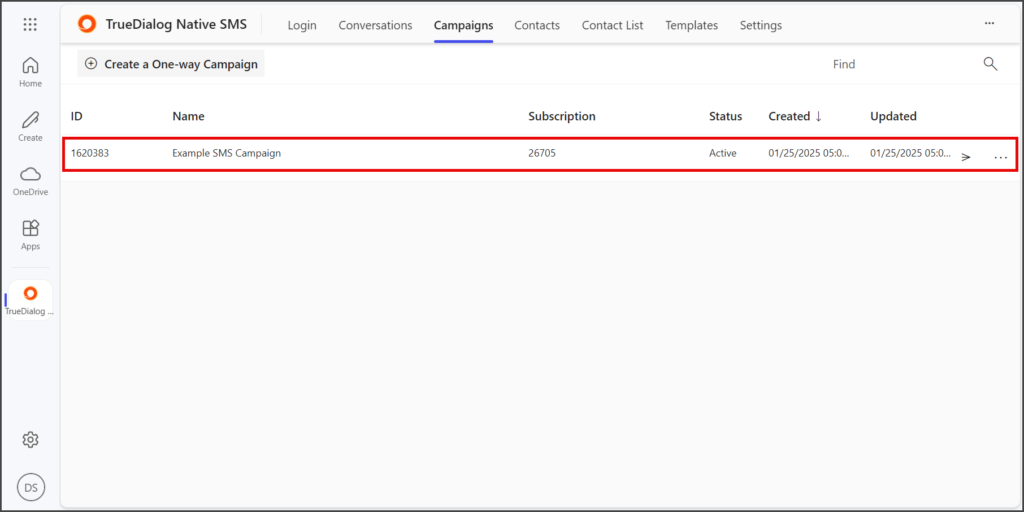
Task: Open the Settings tab
Action: (761, 25)
